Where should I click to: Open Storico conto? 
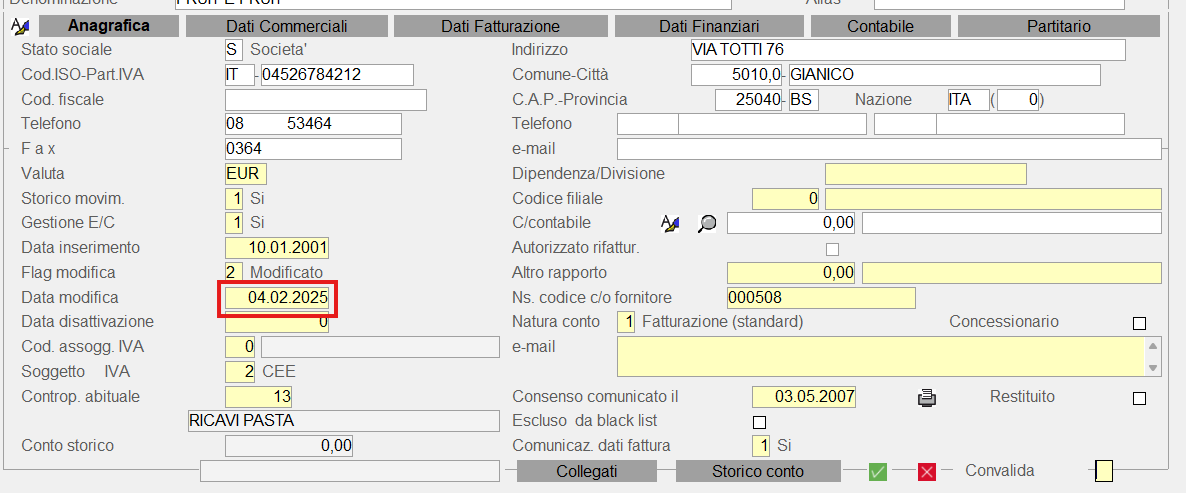[757, 471]
